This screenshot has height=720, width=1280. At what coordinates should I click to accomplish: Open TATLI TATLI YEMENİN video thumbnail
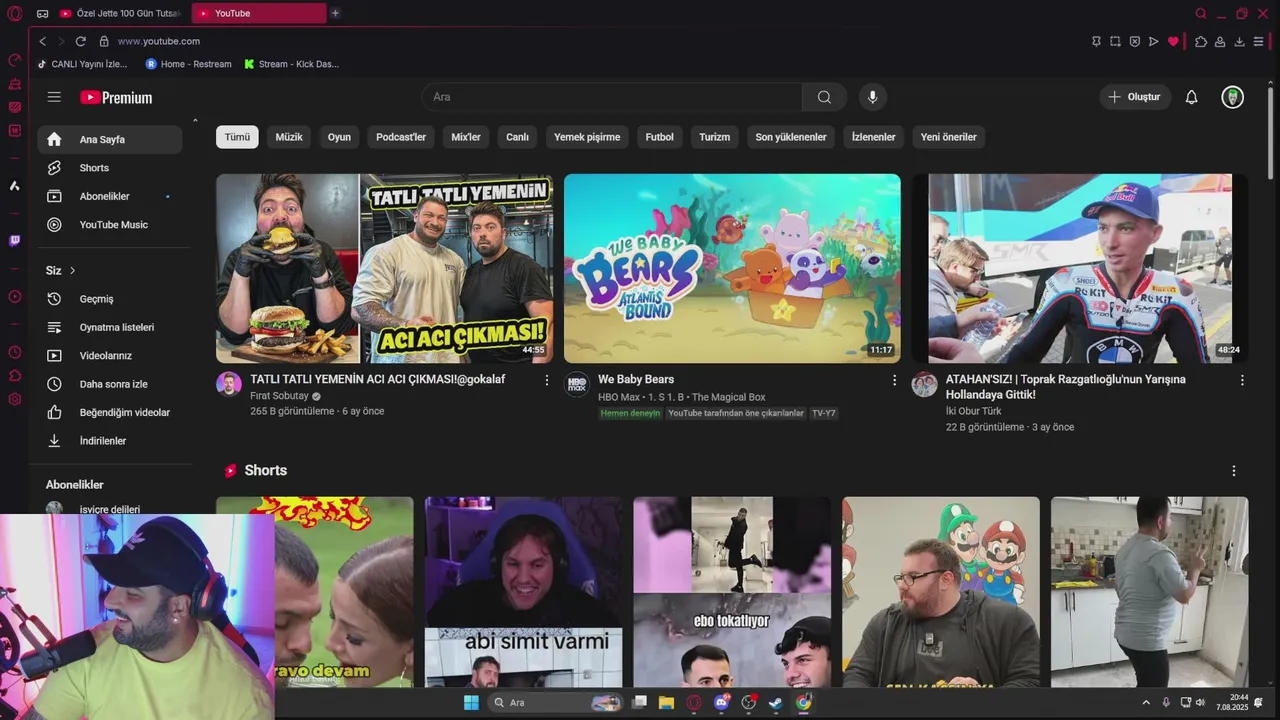pos(384,268)
